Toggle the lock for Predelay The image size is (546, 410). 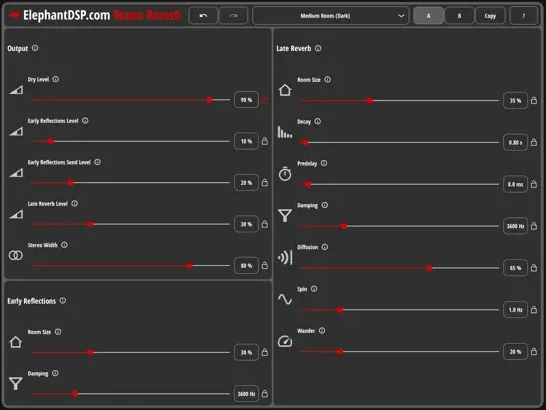click(x=534, y=184)
